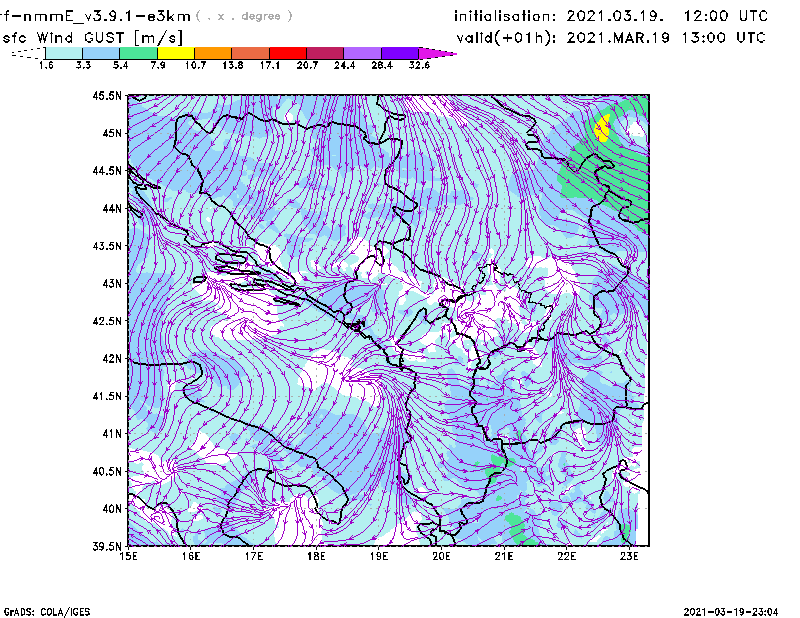Click latitude label 45.5N
800x618 pixels.
tap(107, 95)
